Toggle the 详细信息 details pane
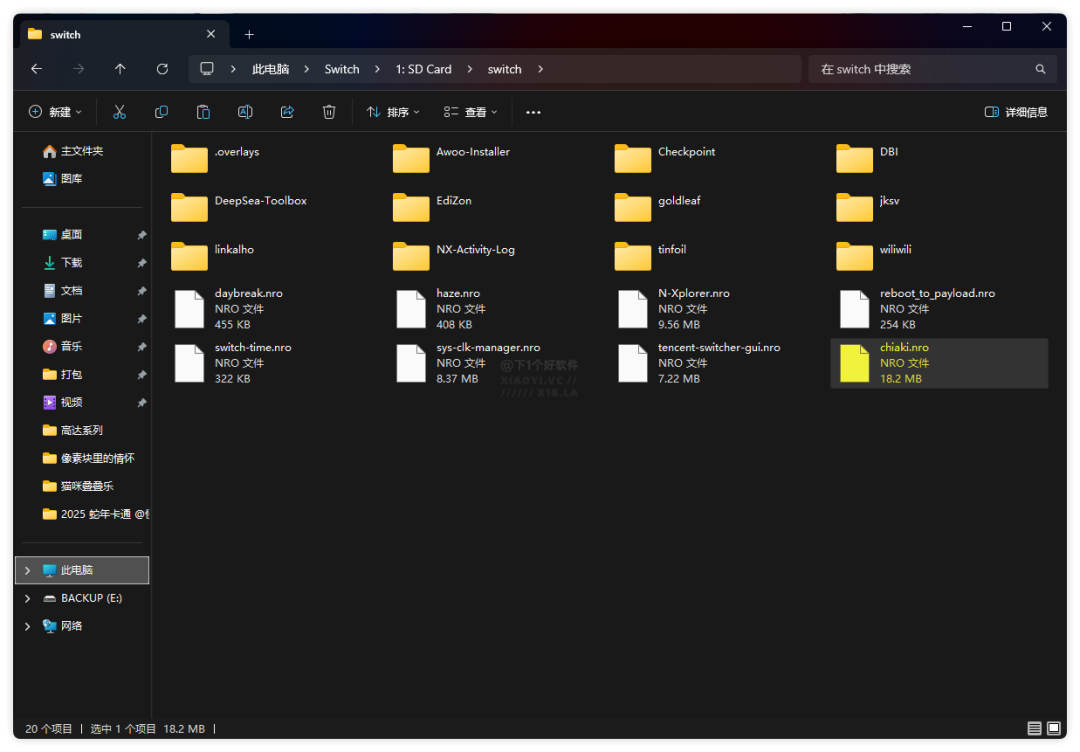This screenshot has width=1080, height=752. (x=1016, y=112)
